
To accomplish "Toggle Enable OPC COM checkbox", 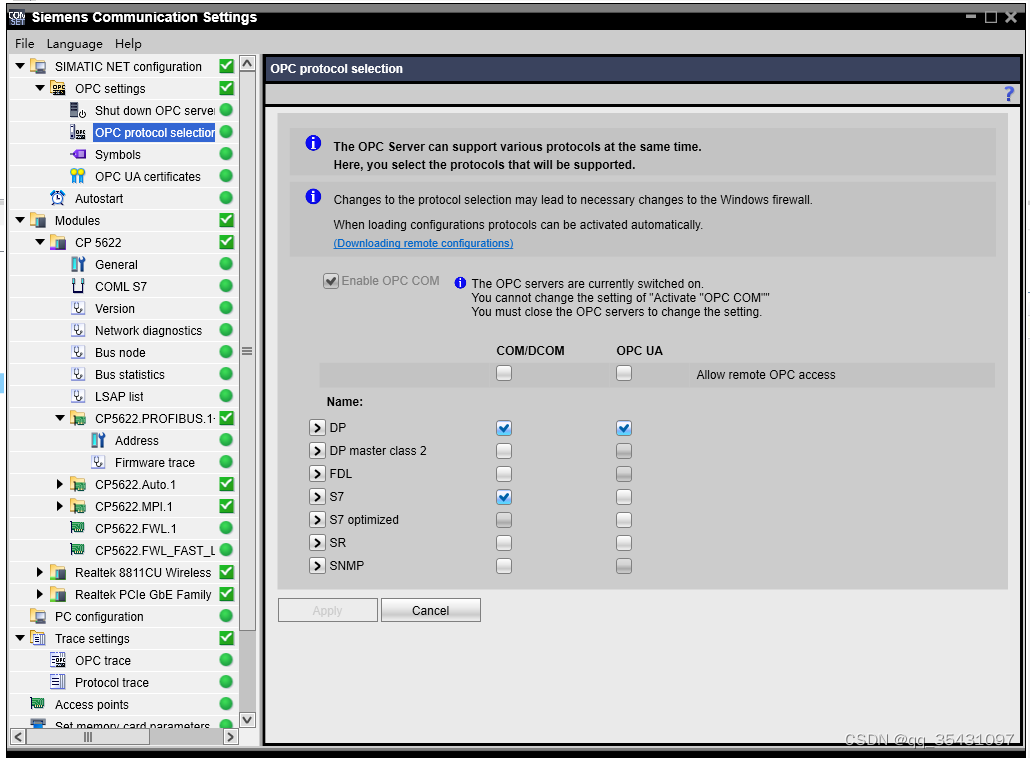I will tap(330, 281).
